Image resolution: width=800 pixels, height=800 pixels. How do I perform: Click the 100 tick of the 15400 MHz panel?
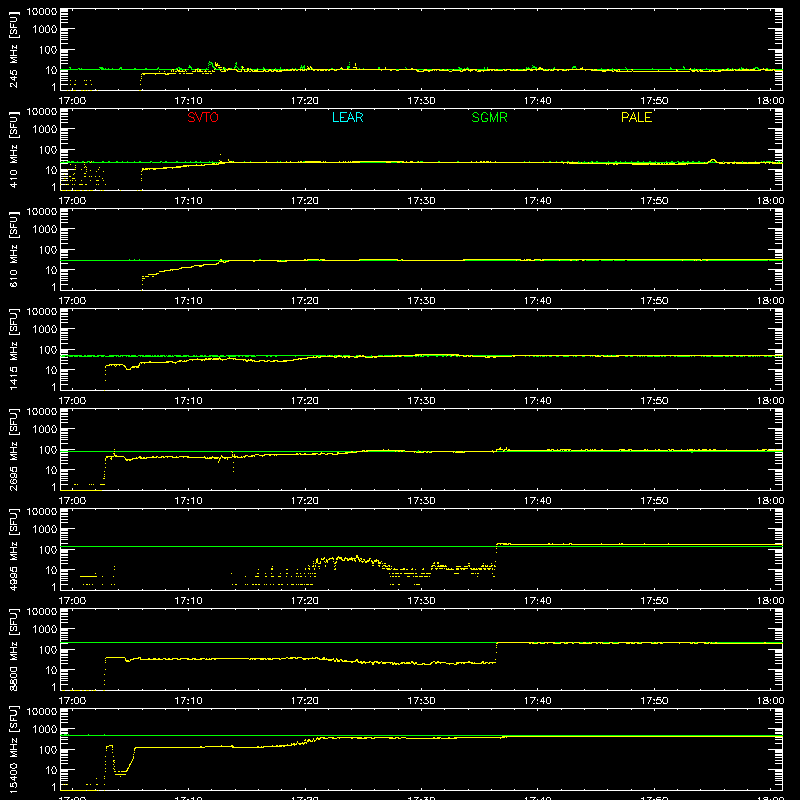48,750
